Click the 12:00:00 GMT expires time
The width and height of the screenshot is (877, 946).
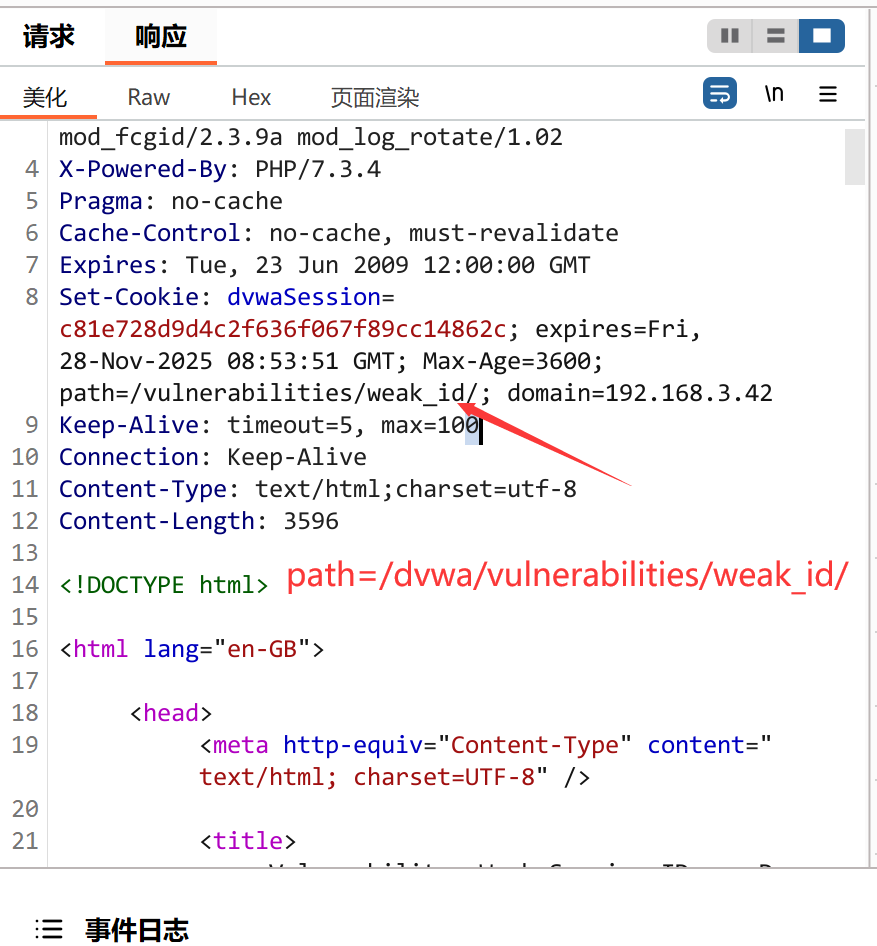click(507, 265)
